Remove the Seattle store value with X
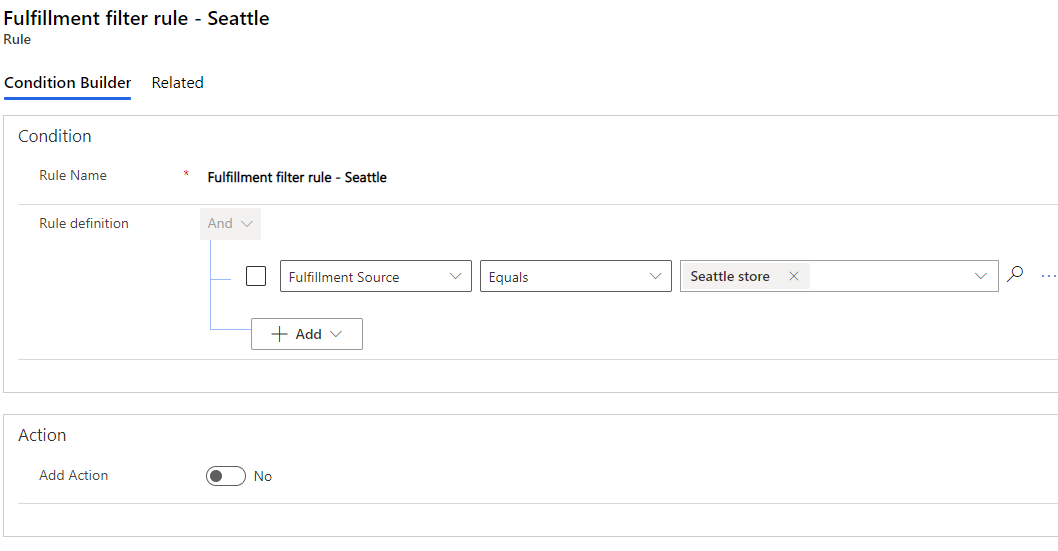This screenshot has height=551, width=1058. 794,277
